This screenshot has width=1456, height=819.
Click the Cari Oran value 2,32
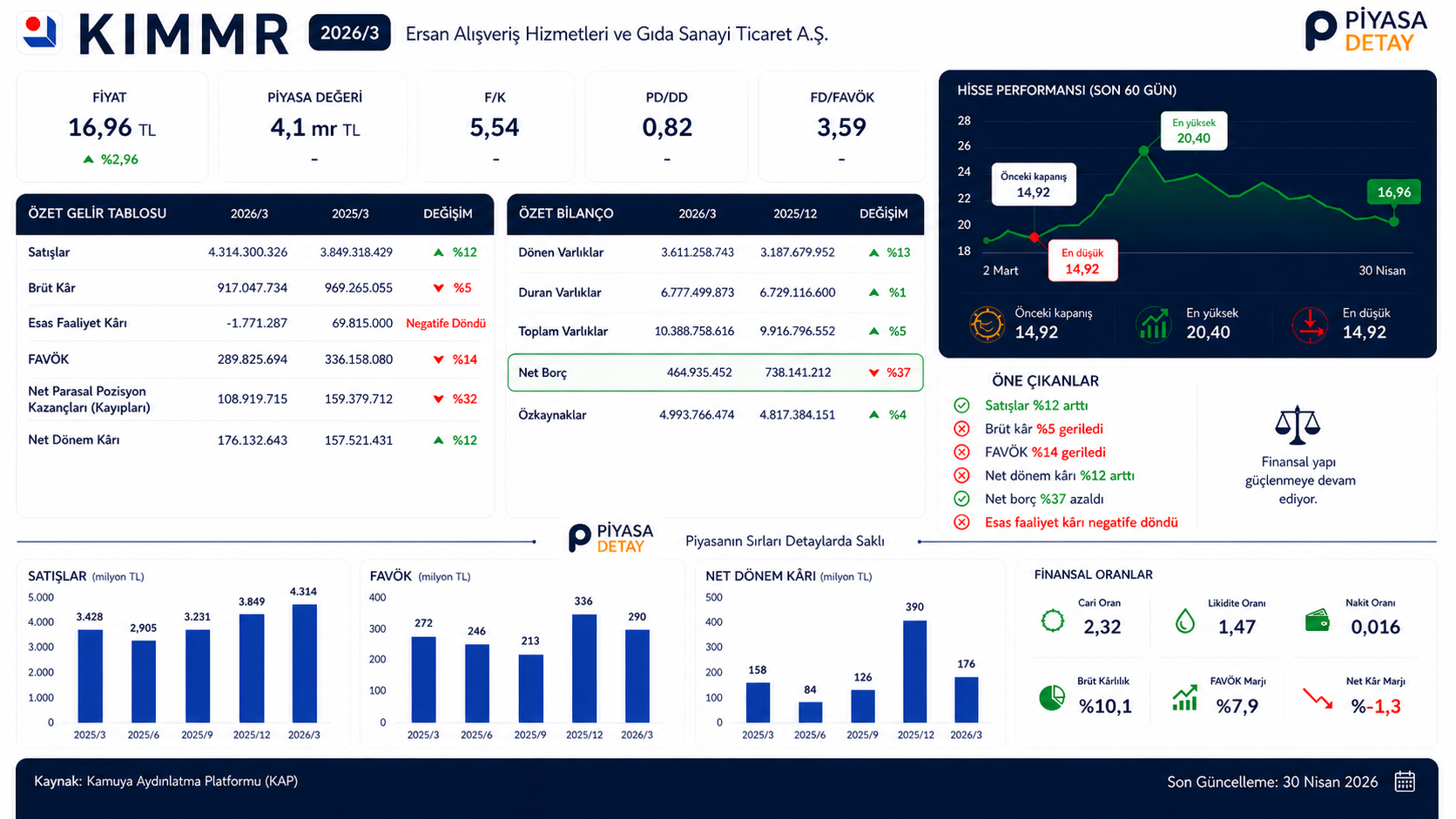[1102, 628]
